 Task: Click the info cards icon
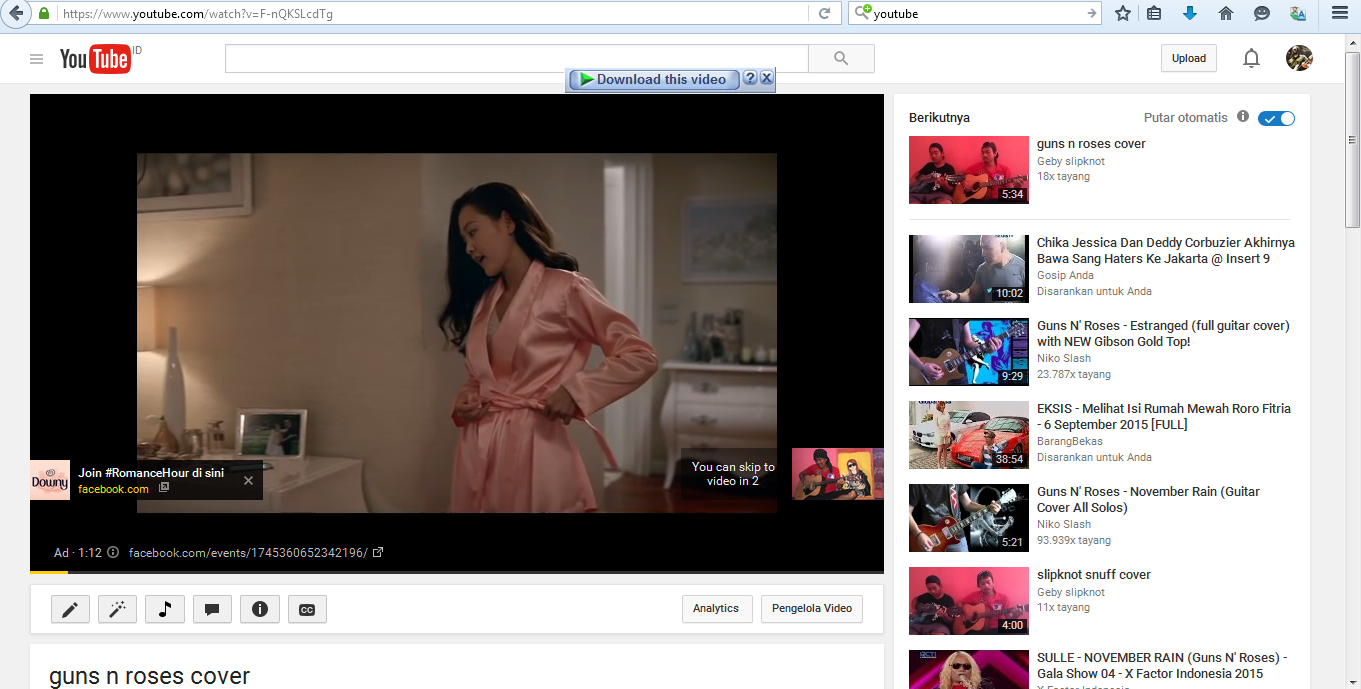point(260,609)
